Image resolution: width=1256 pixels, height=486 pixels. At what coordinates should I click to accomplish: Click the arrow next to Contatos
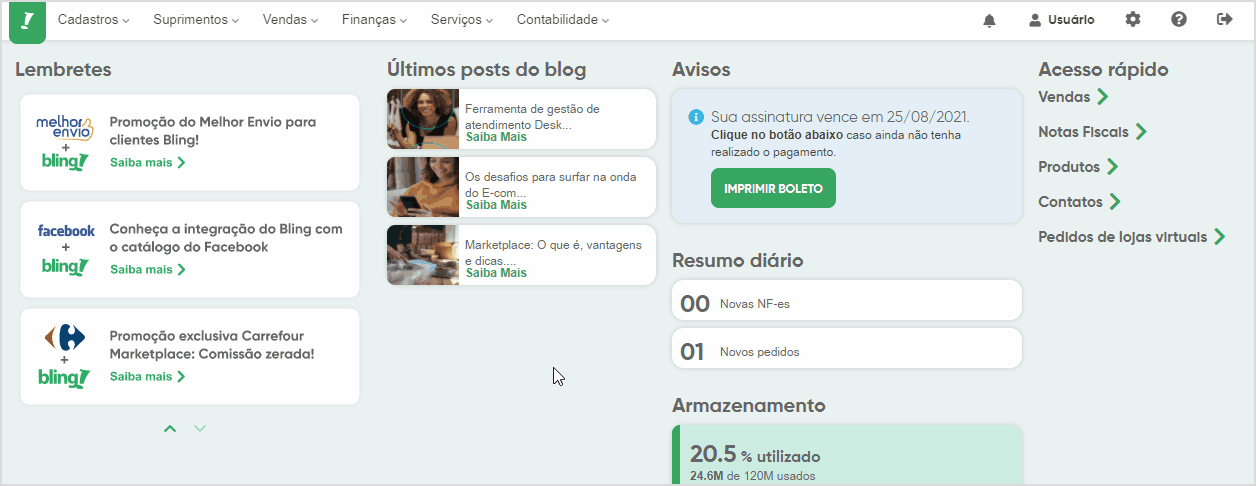[x=1115, y=202]
